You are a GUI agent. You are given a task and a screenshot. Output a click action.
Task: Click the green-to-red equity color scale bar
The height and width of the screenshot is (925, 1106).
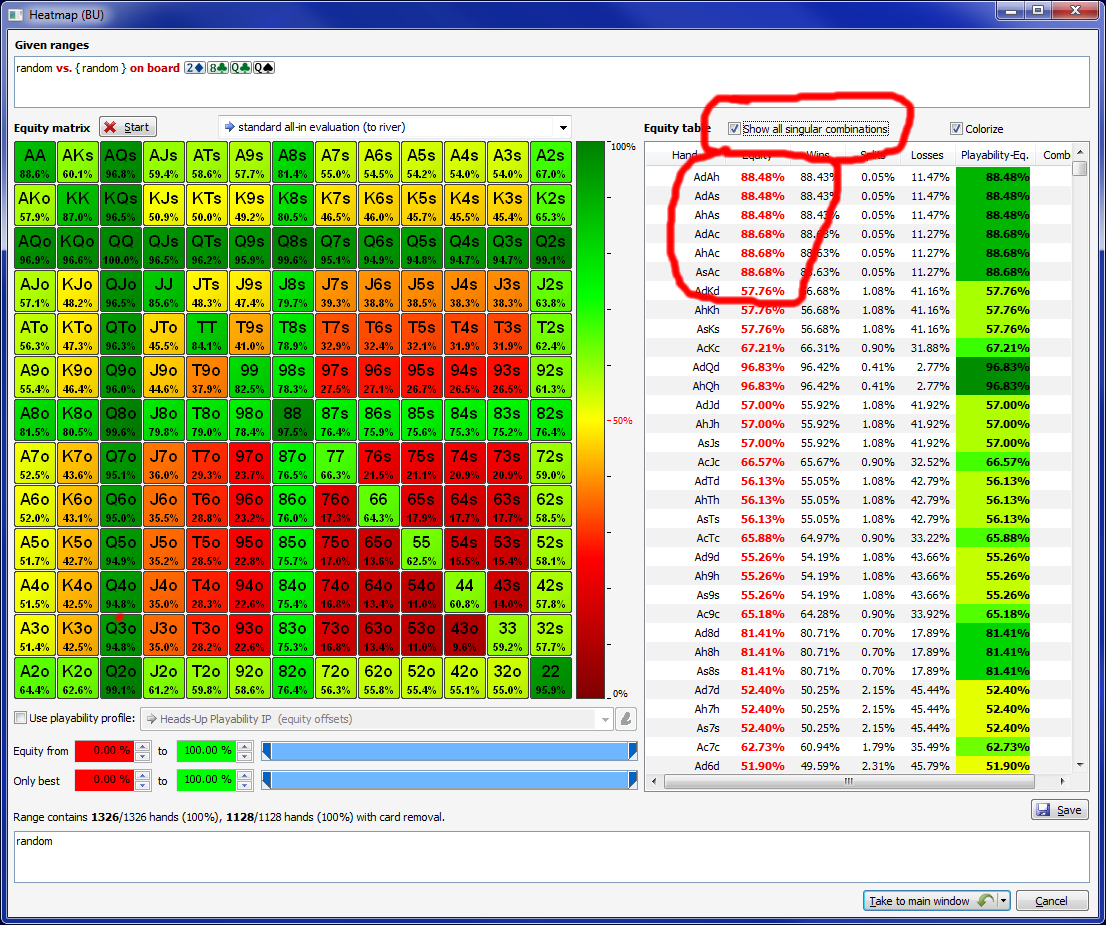click(590, 420)
